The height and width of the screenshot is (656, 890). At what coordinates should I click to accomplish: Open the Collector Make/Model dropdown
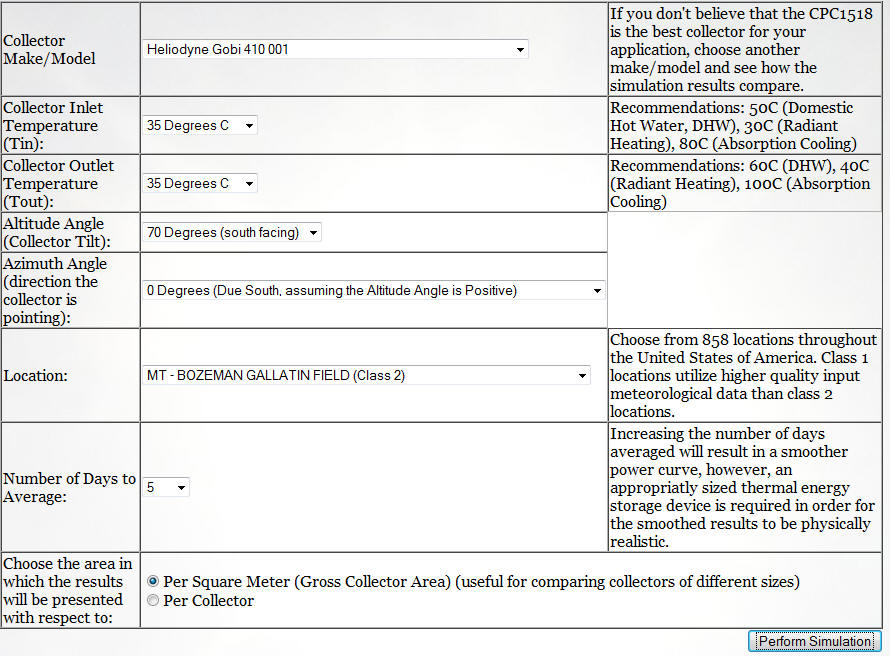(x=335, y=49)
